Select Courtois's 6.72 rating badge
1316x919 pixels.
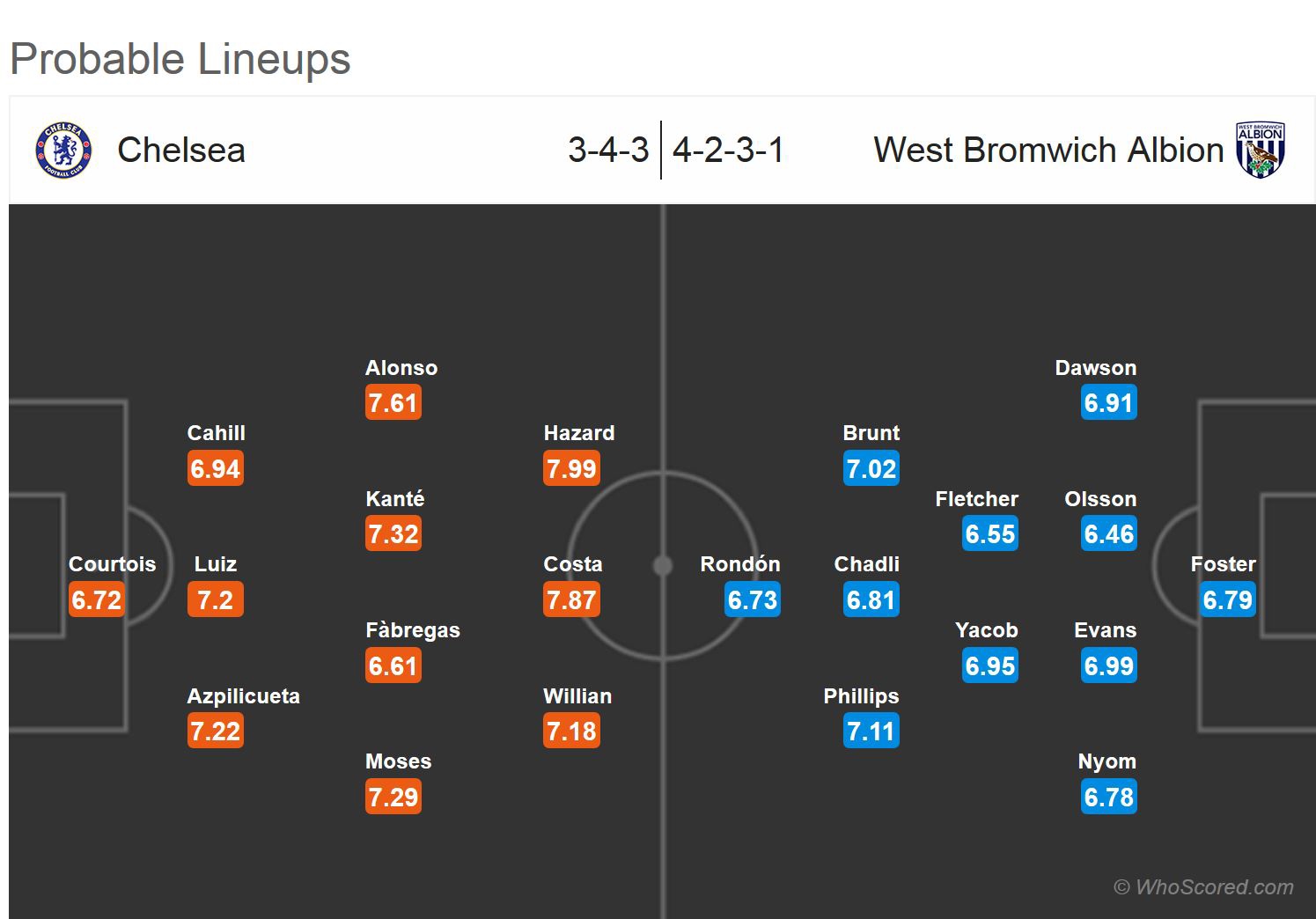click(x=97, y=599)
